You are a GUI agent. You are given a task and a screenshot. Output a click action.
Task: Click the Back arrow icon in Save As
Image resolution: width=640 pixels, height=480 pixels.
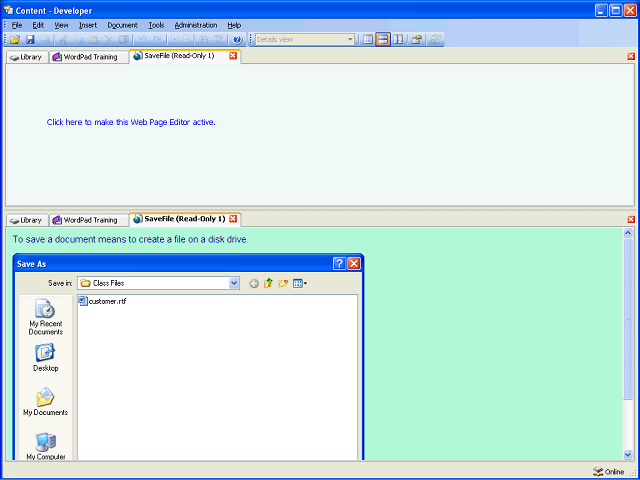pyautogui.click(x=254, y=283)
